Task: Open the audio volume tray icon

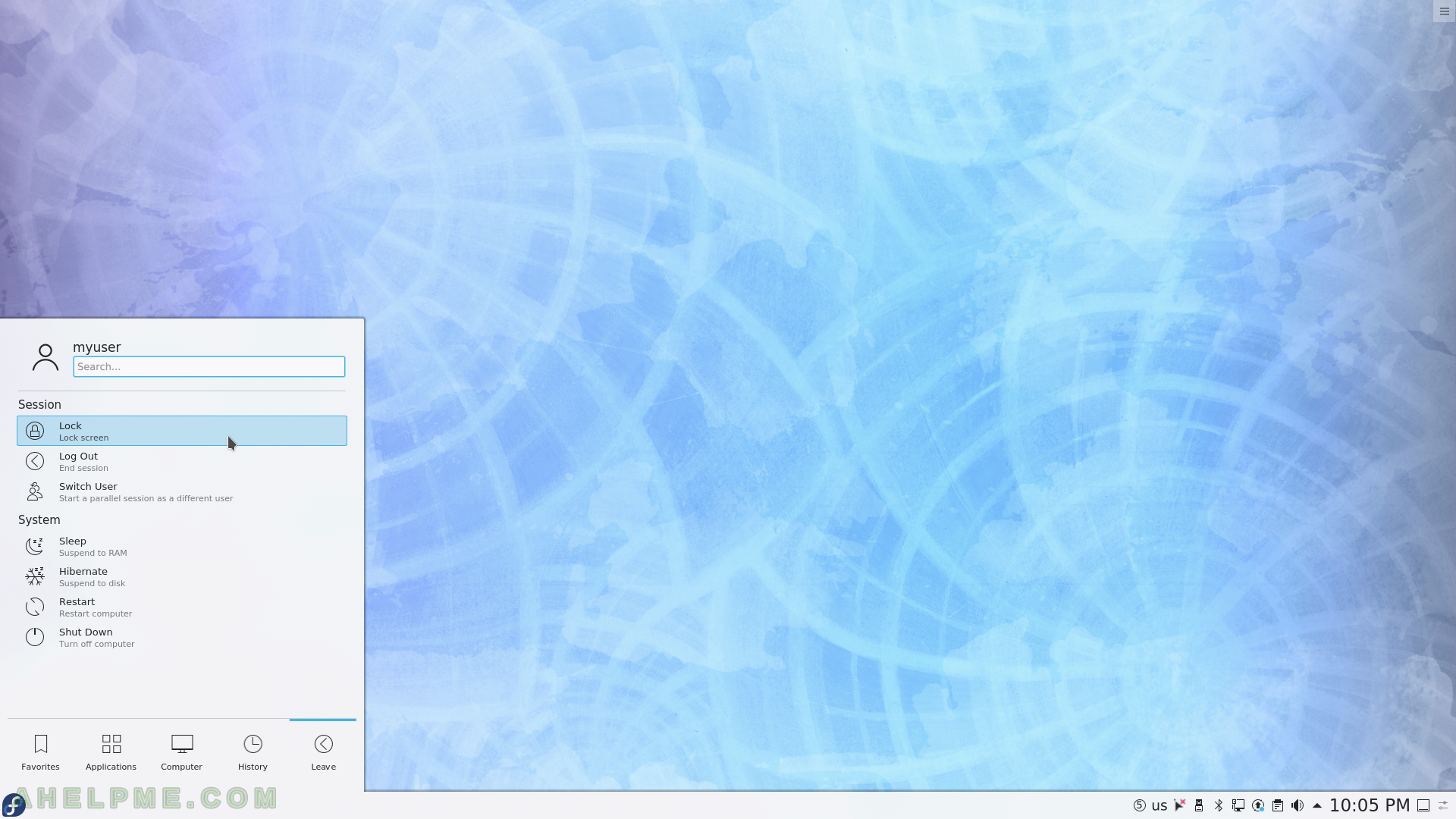Action: [x=1298, y=805]
